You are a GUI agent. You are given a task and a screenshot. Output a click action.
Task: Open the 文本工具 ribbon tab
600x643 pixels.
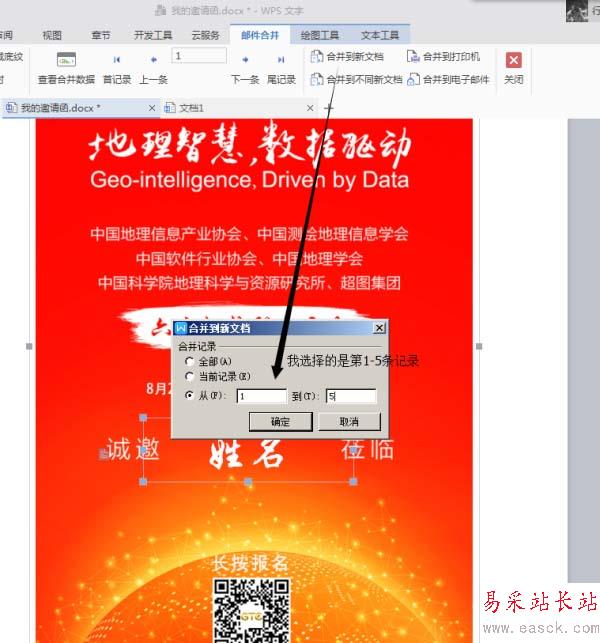tap(380, 35)
